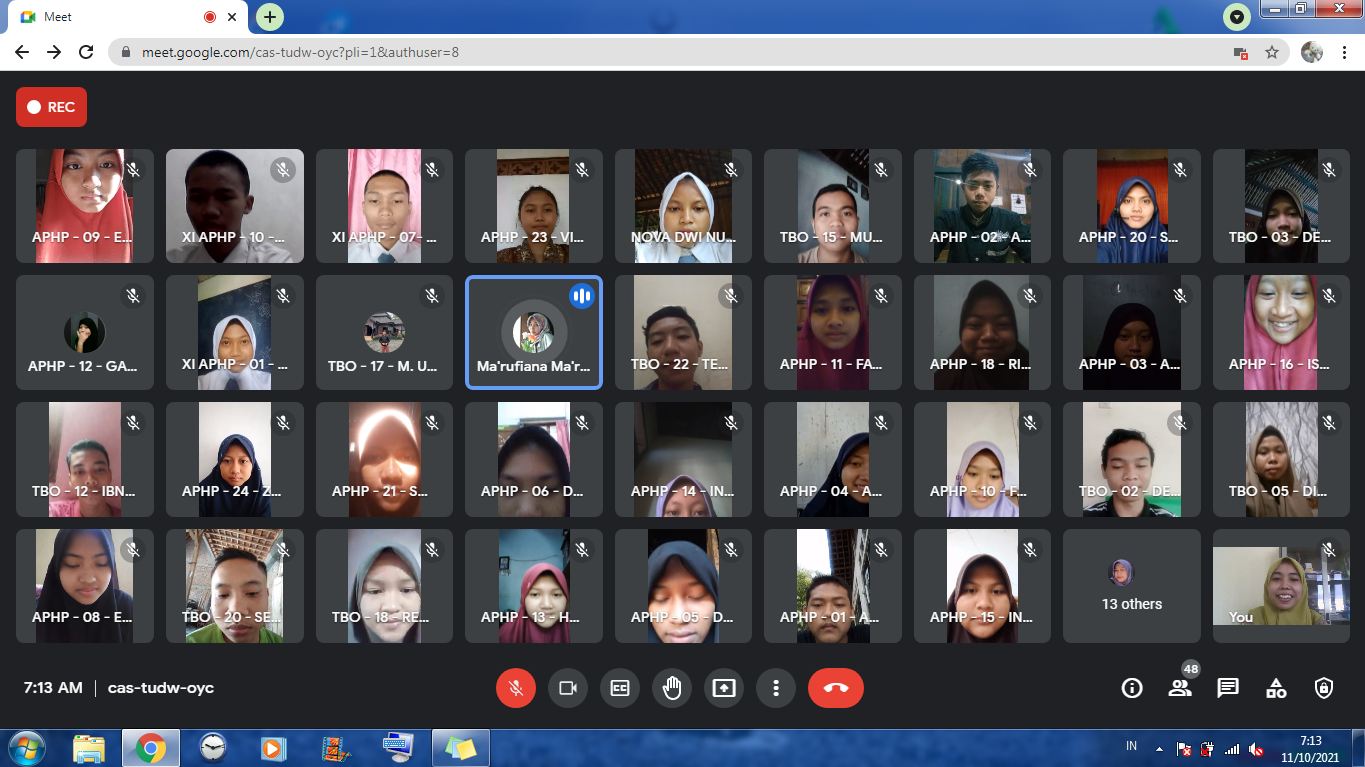
Task: Toggle the camera button
Action: click(x=568, y=688)
